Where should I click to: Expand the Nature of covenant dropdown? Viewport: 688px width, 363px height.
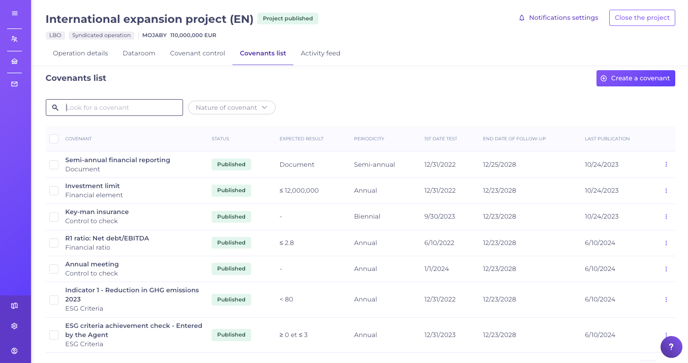pyautogui.click(x=232, y=108)
